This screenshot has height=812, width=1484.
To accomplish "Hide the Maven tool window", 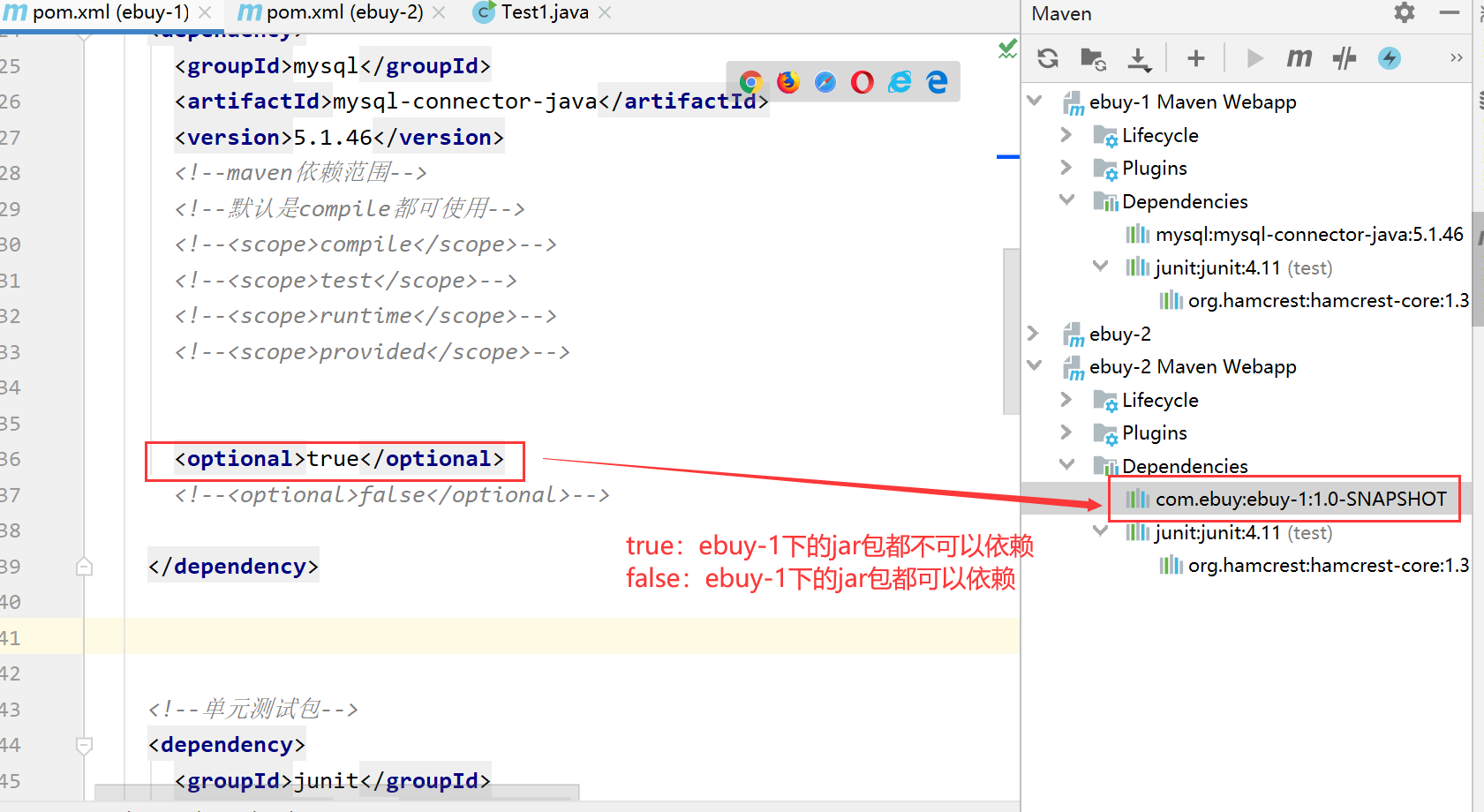I will pos(1449,12).
